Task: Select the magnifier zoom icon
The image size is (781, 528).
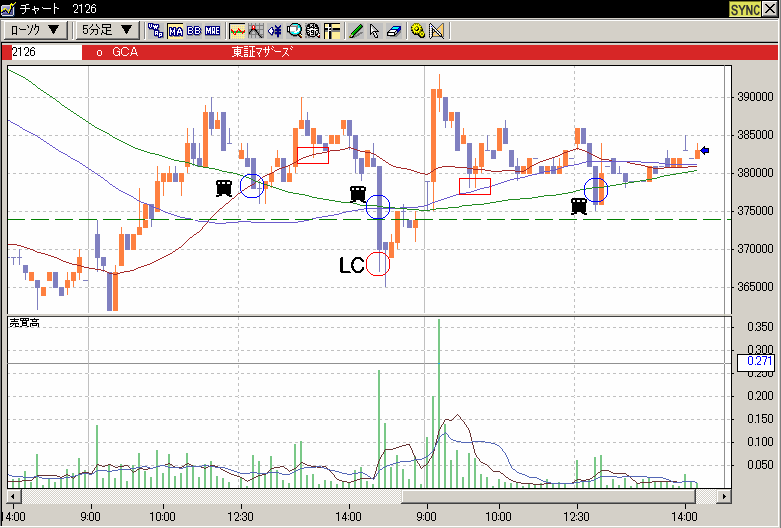Action: [294, 31]
